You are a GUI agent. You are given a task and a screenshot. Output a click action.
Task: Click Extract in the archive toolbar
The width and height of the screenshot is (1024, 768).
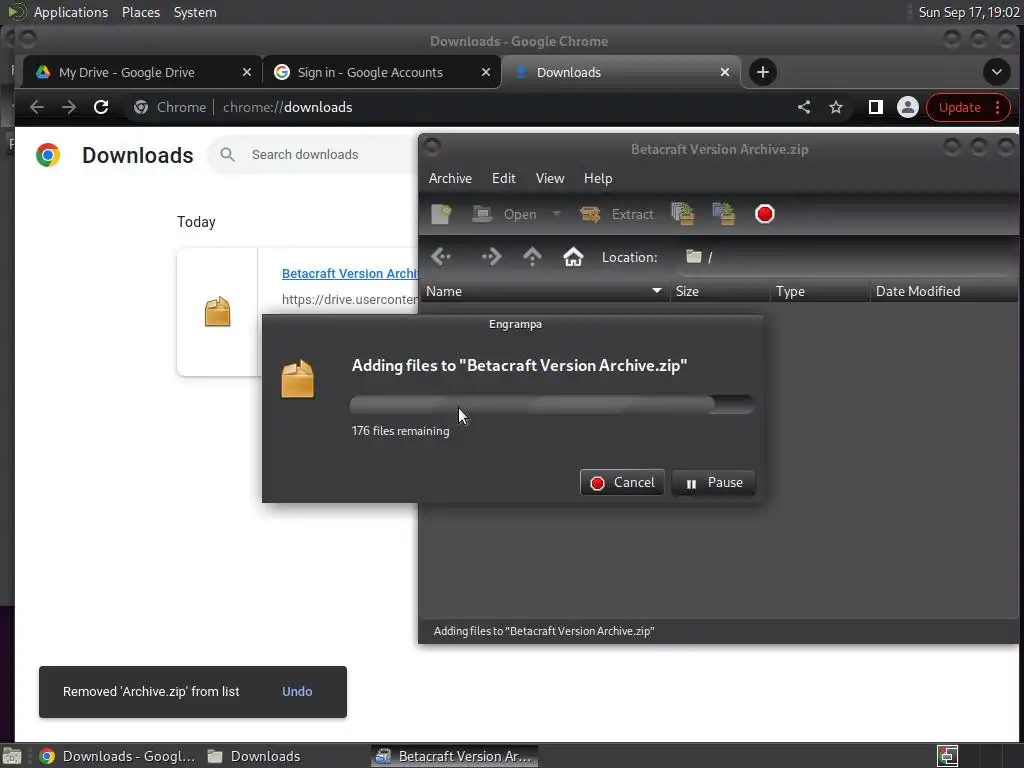click(617, 214)
